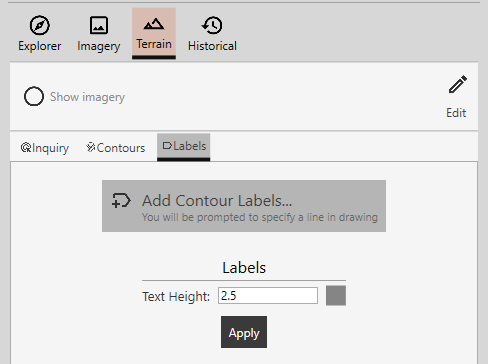Click the Terrain mountain icon
This screenshot has width=488, height=364.
pyautogui.click(x=154, y=24)
